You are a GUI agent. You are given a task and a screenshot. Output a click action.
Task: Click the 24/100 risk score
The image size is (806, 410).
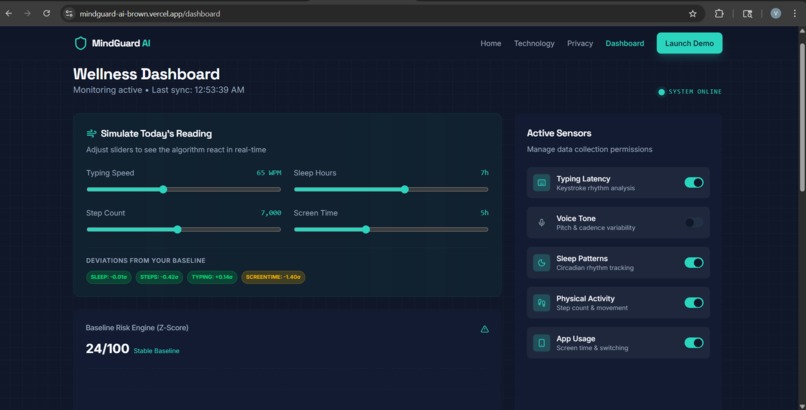click(x=107, y=348)
